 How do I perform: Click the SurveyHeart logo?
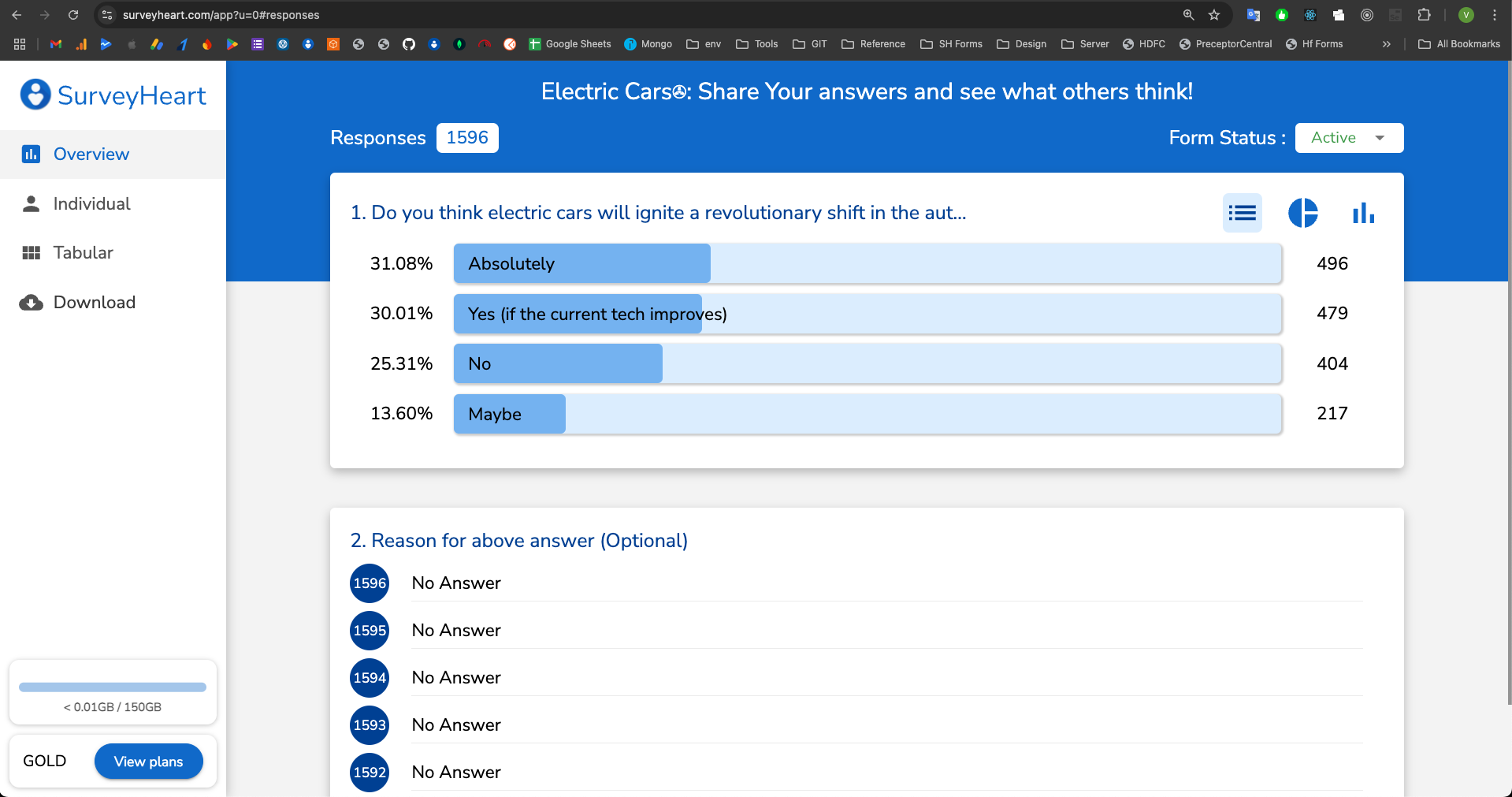pos(113,95)
